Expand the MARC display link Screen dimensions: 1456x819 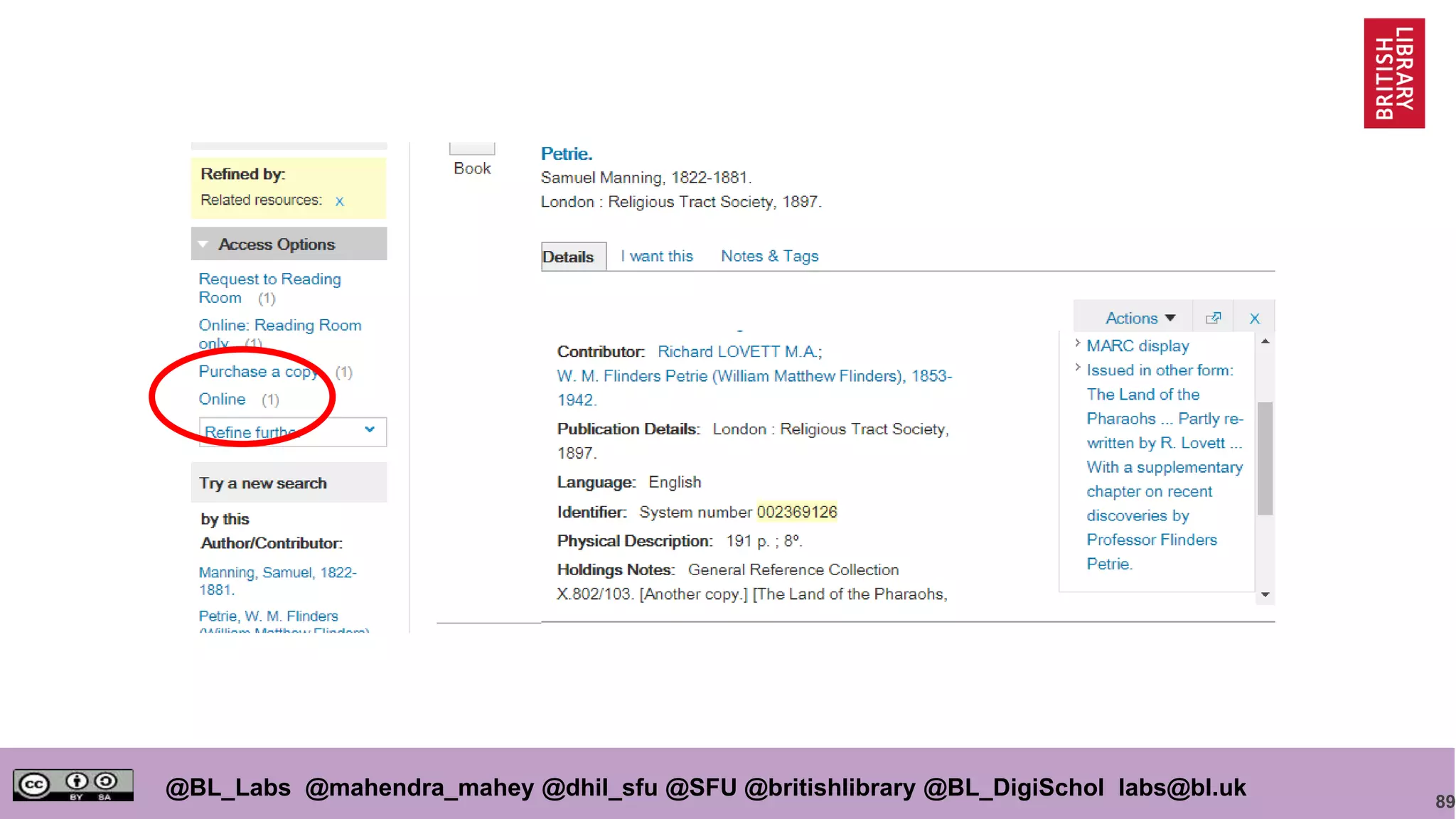(1137, 346)
